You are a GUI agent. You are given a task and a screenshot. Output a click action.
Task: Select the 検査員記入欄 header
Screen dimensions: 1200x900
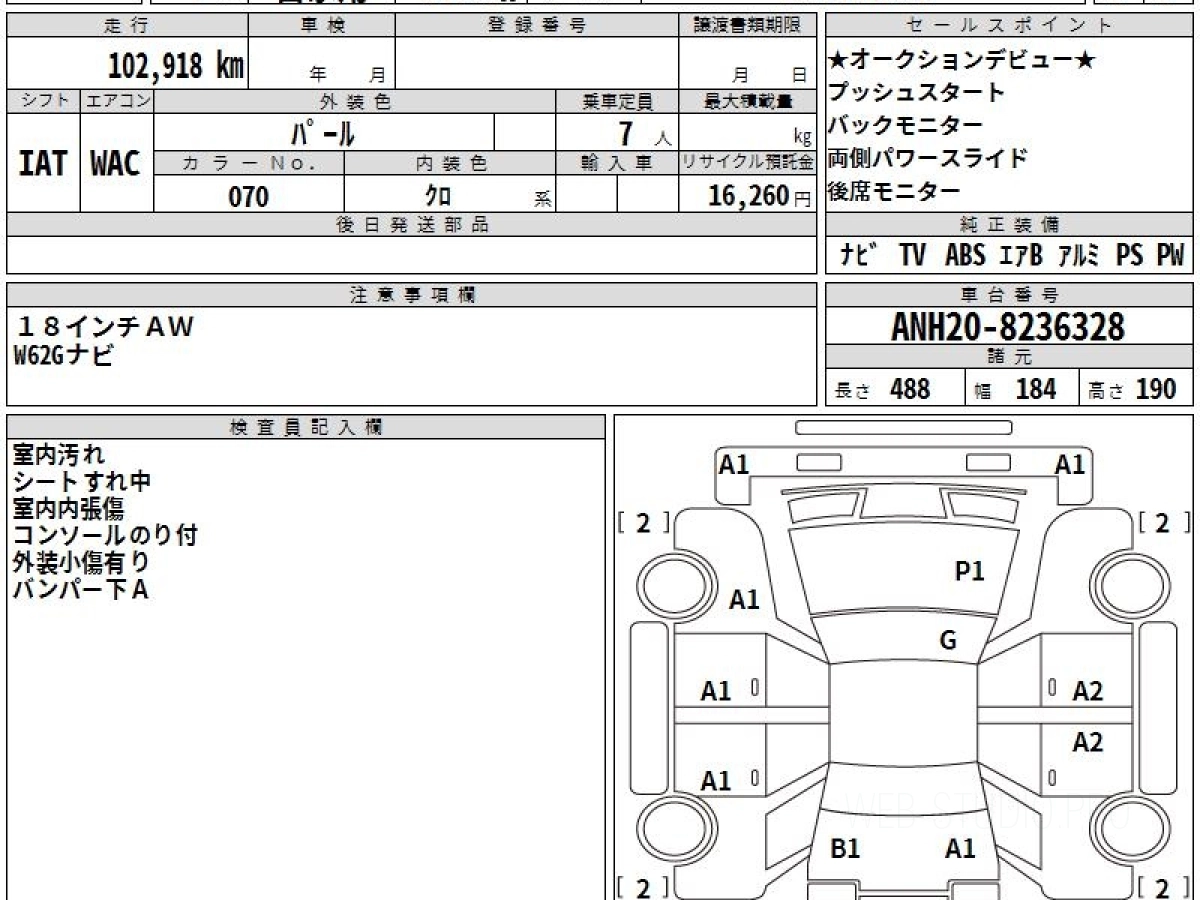pyautogui.click(x=306, y=427)
